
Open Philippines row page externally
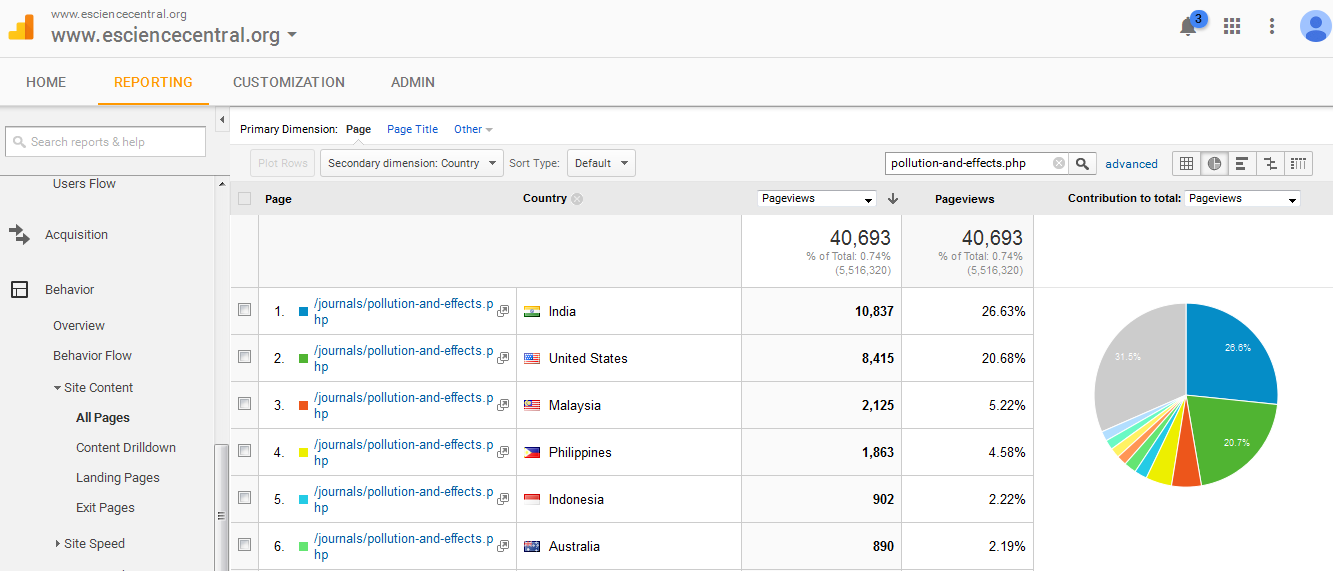coord(503,452)
